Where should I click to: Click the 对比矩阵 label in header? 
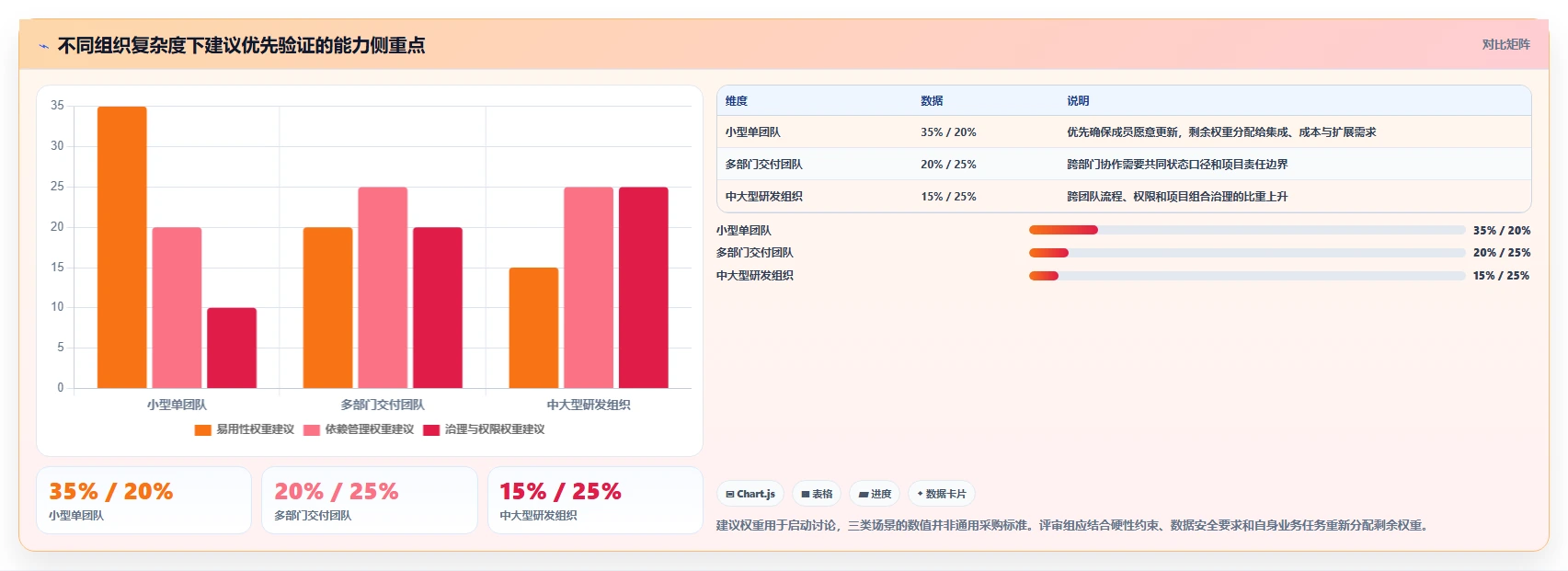pyautogui.click(x=1505, y=44)
